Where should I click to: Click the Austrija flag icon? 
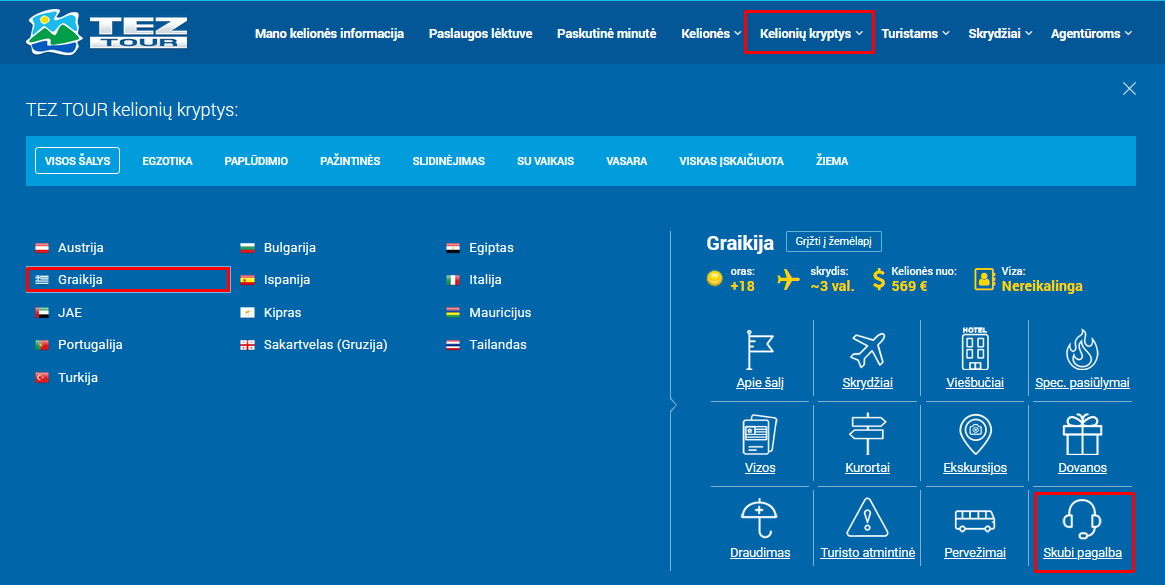tap(42, 248)
